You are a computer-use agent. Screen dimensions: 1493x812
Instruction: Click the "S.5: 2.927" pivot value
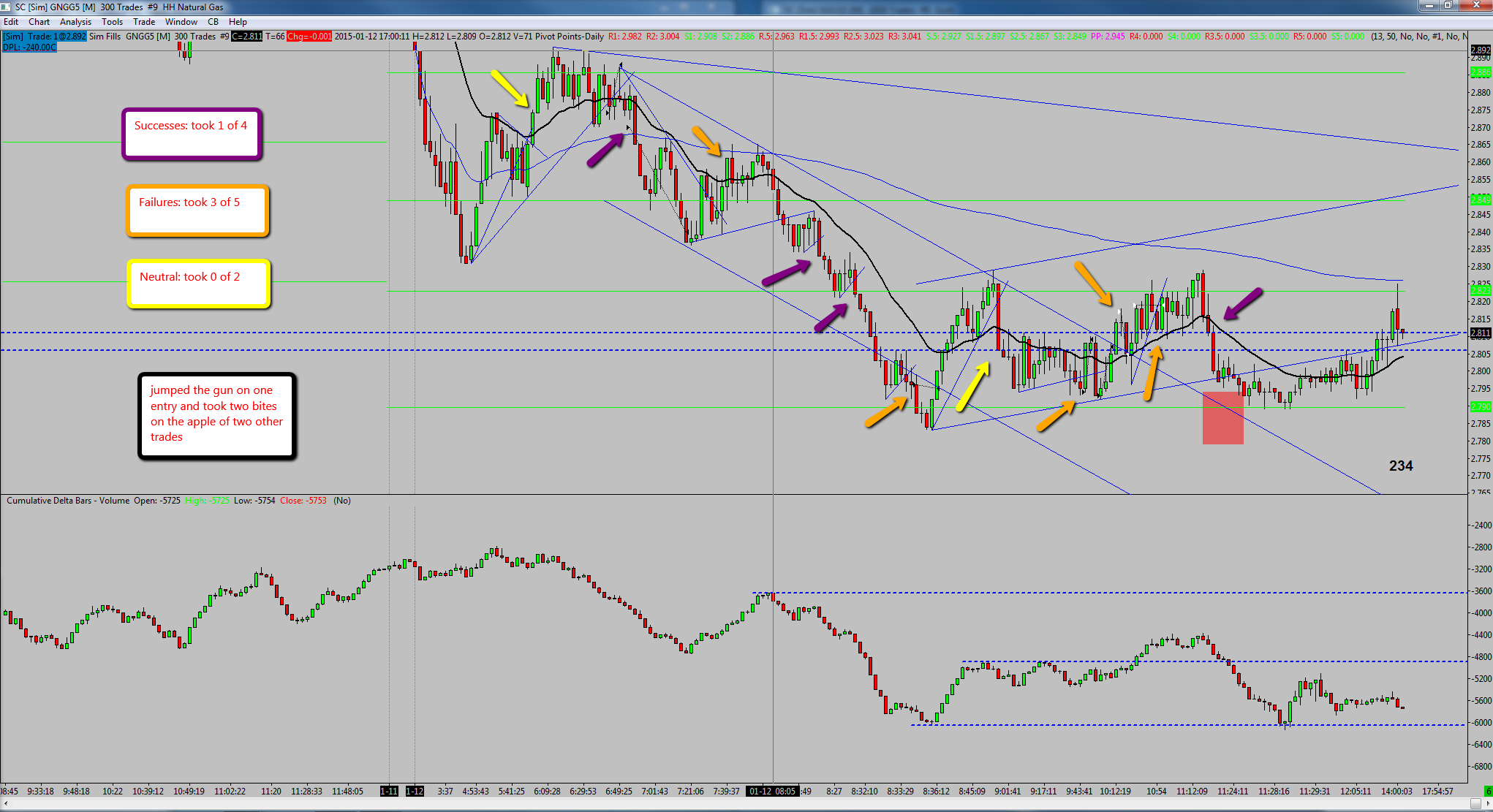tap(944, 37)
